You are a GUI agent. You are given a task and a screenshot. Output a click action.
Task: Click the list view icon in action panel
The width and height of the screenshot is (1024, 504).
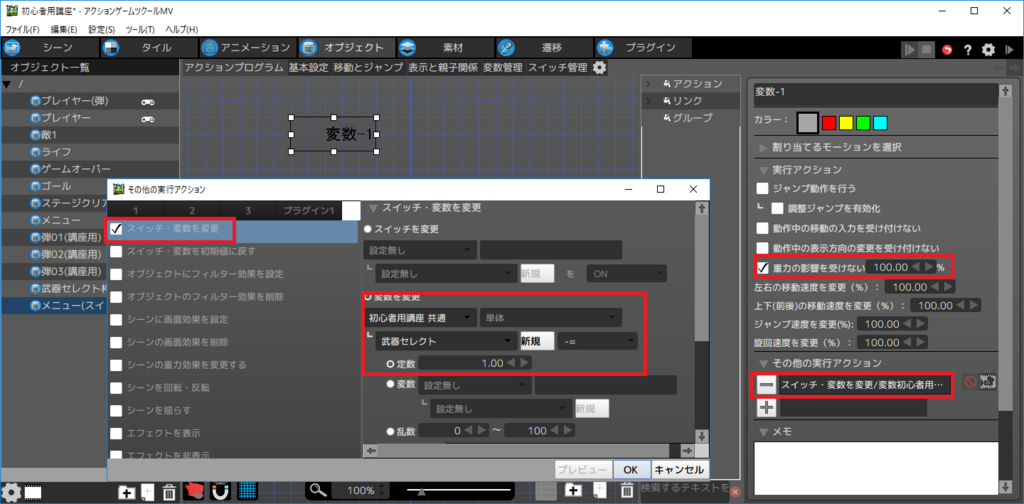point(545,490)
